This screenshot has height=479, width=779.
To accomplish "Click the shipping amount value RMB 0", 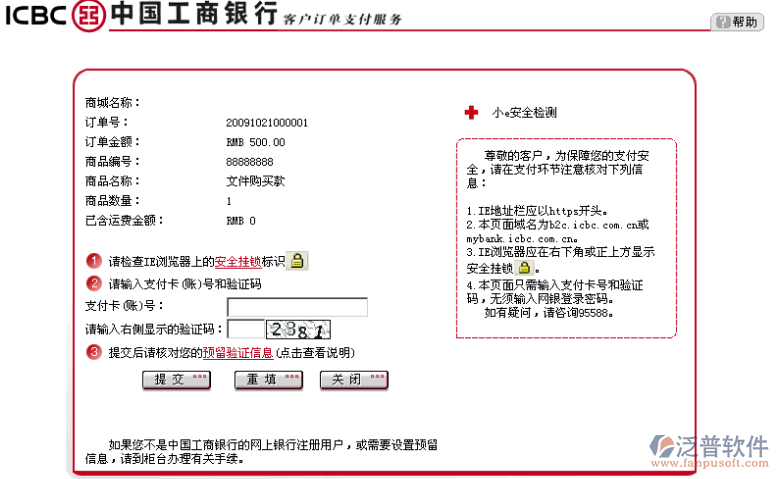I will [241, 221].
